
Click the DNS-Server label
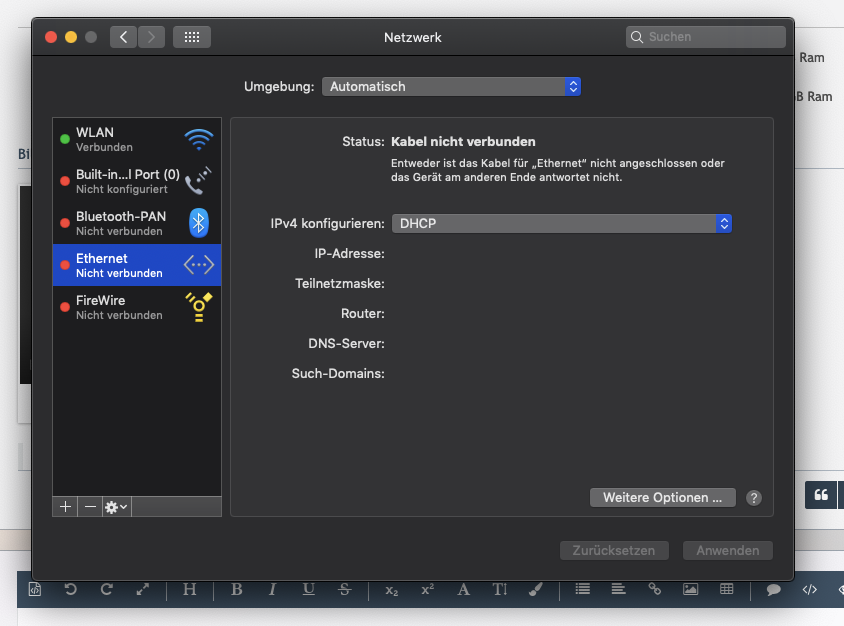tap(346, 343)
